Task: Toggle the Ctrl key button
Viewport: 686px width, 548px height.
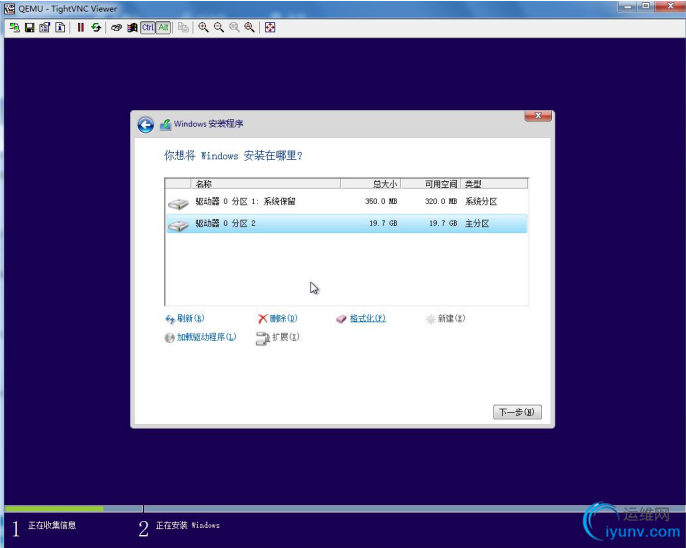Action: 148,28
